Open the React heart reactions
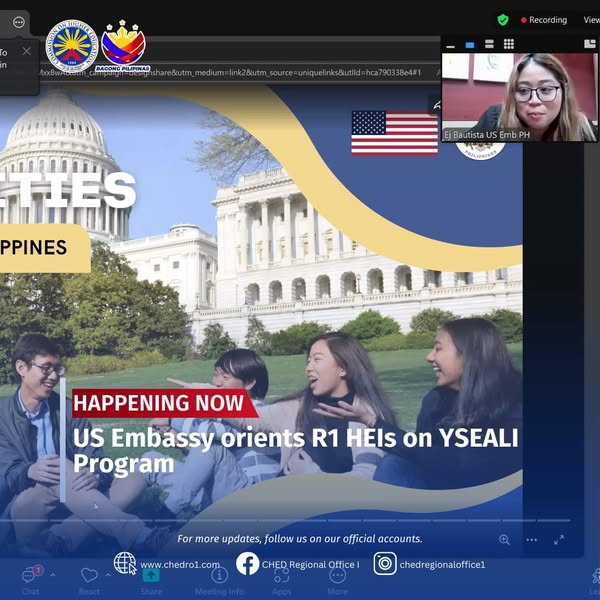 click(89, 579)
